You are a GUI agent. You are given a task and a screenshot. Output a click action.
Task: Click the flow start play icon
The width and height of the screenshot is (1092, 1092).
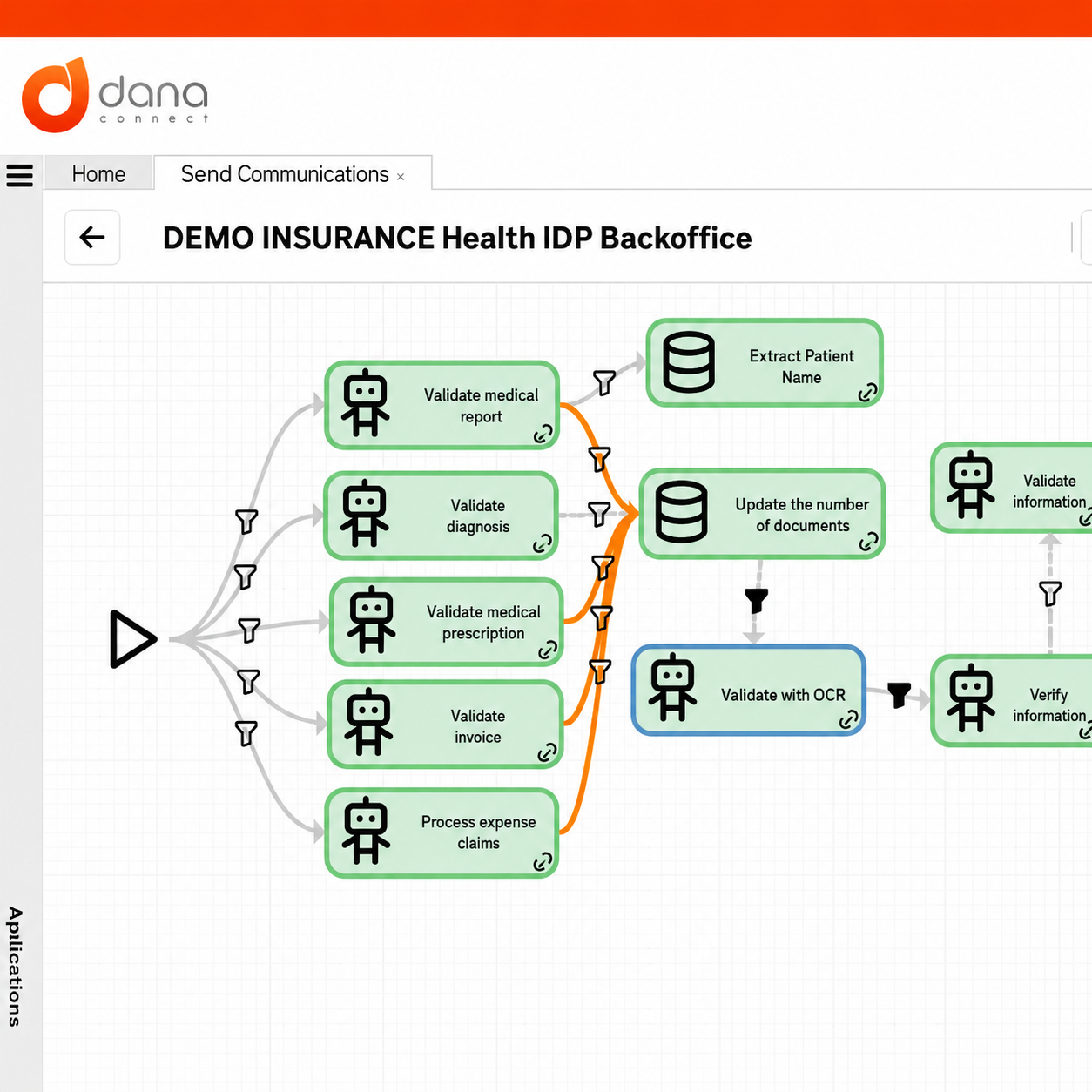(x=133, y=639)
